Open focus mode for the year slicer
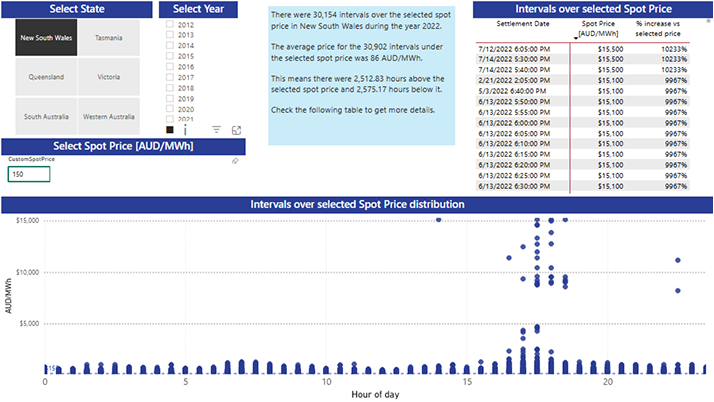This screenshot has height=402, width=714. (x=237, y=130)
